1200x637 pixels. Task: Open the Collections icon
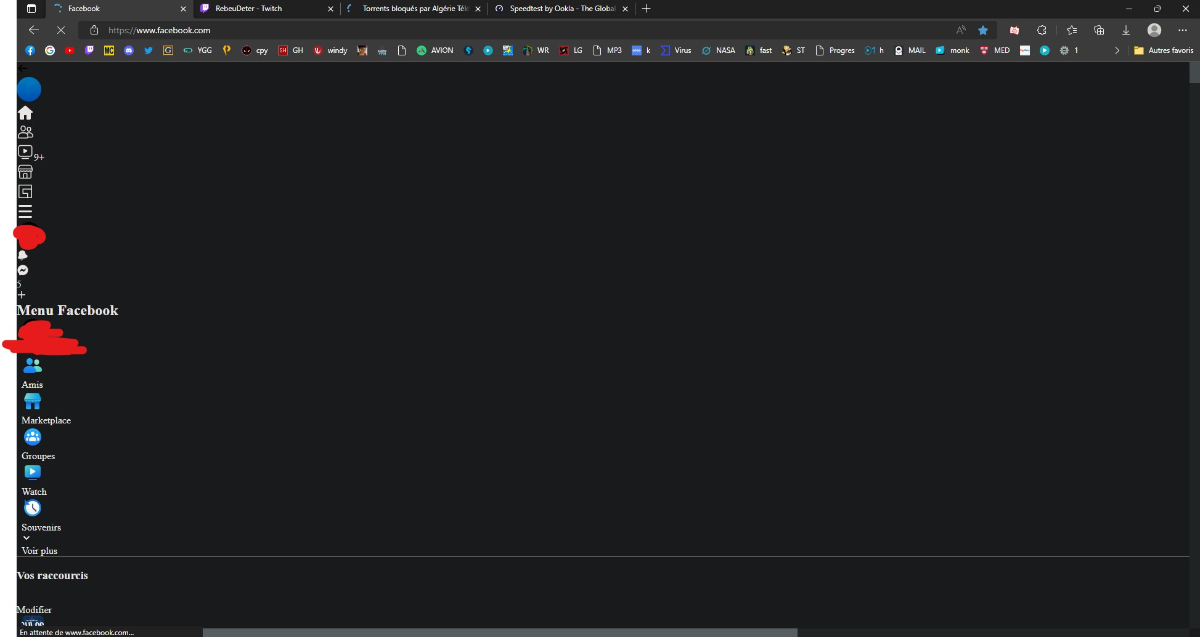1099,30
